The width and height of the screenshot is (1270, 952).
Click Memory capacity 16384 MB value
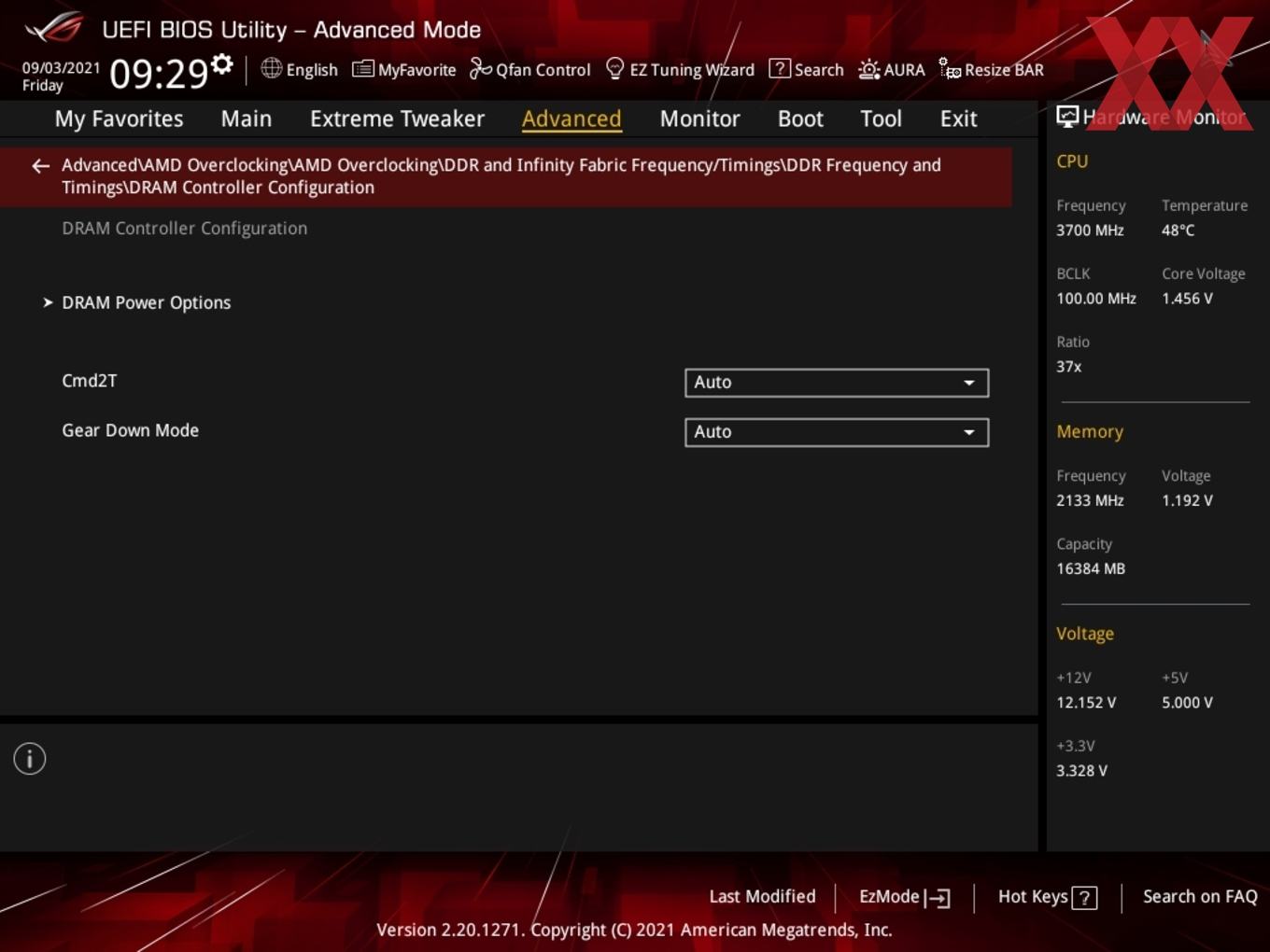point(1091,568)
